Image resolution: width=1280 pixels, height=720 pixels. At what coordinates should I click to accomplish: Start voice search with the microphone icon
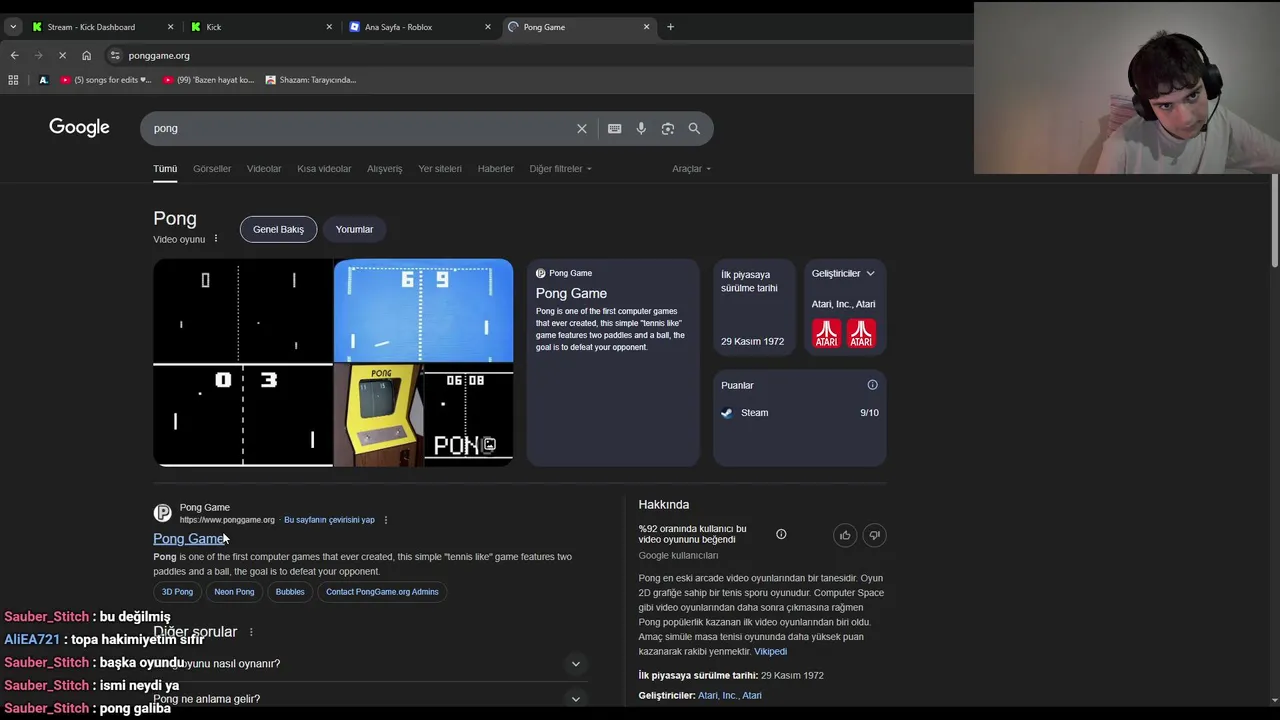[641, 128]
